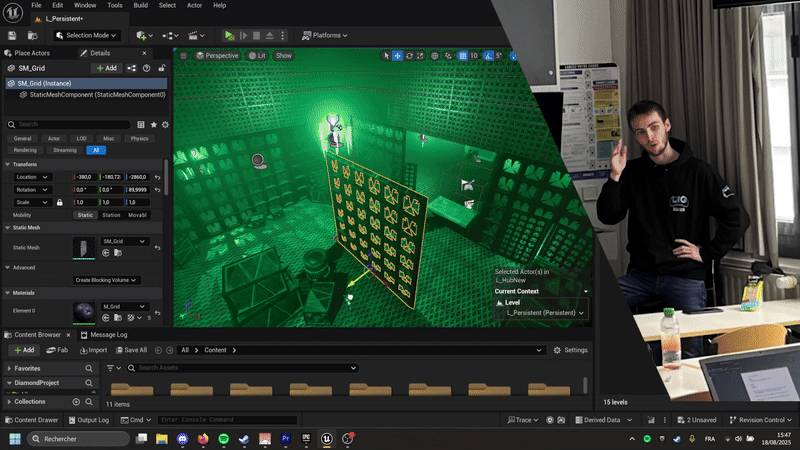This screenshot has width=800, height=450.
Task: Toggle the Scale lock ratio icon
Action: (60, 202)
